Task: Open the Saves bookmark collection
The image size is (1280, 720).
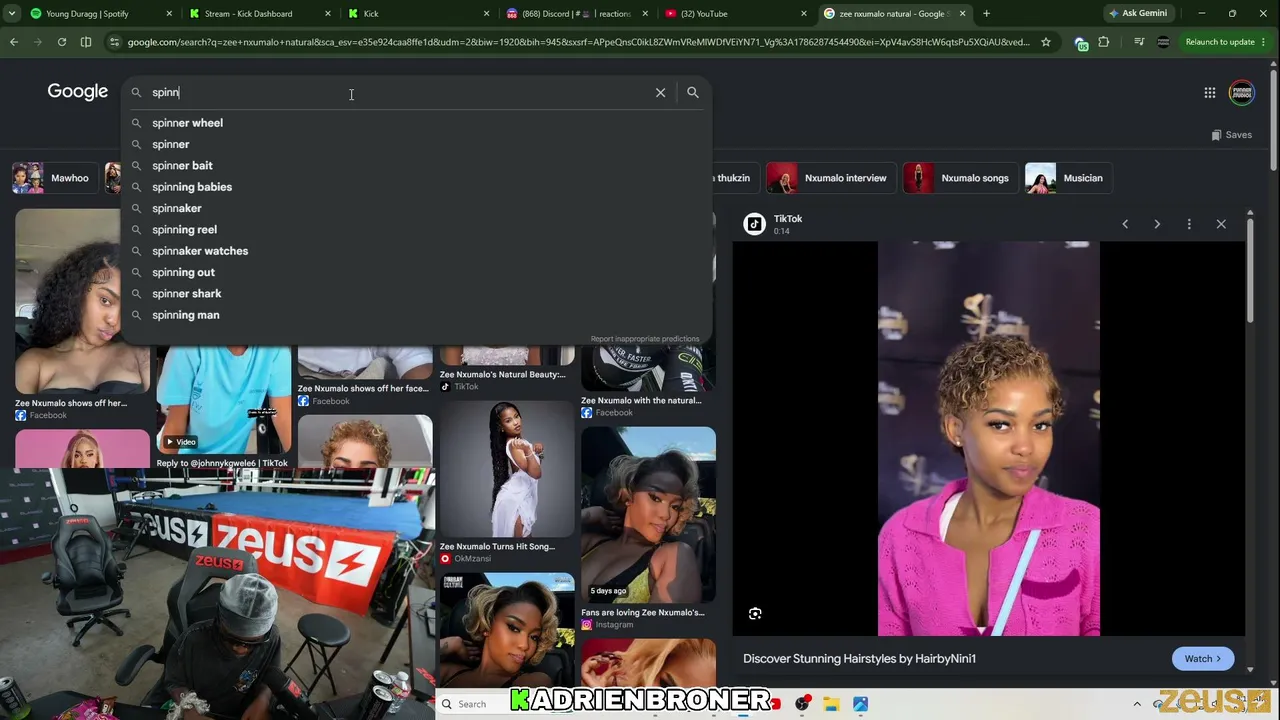Action: click(x=1231, y=135)
